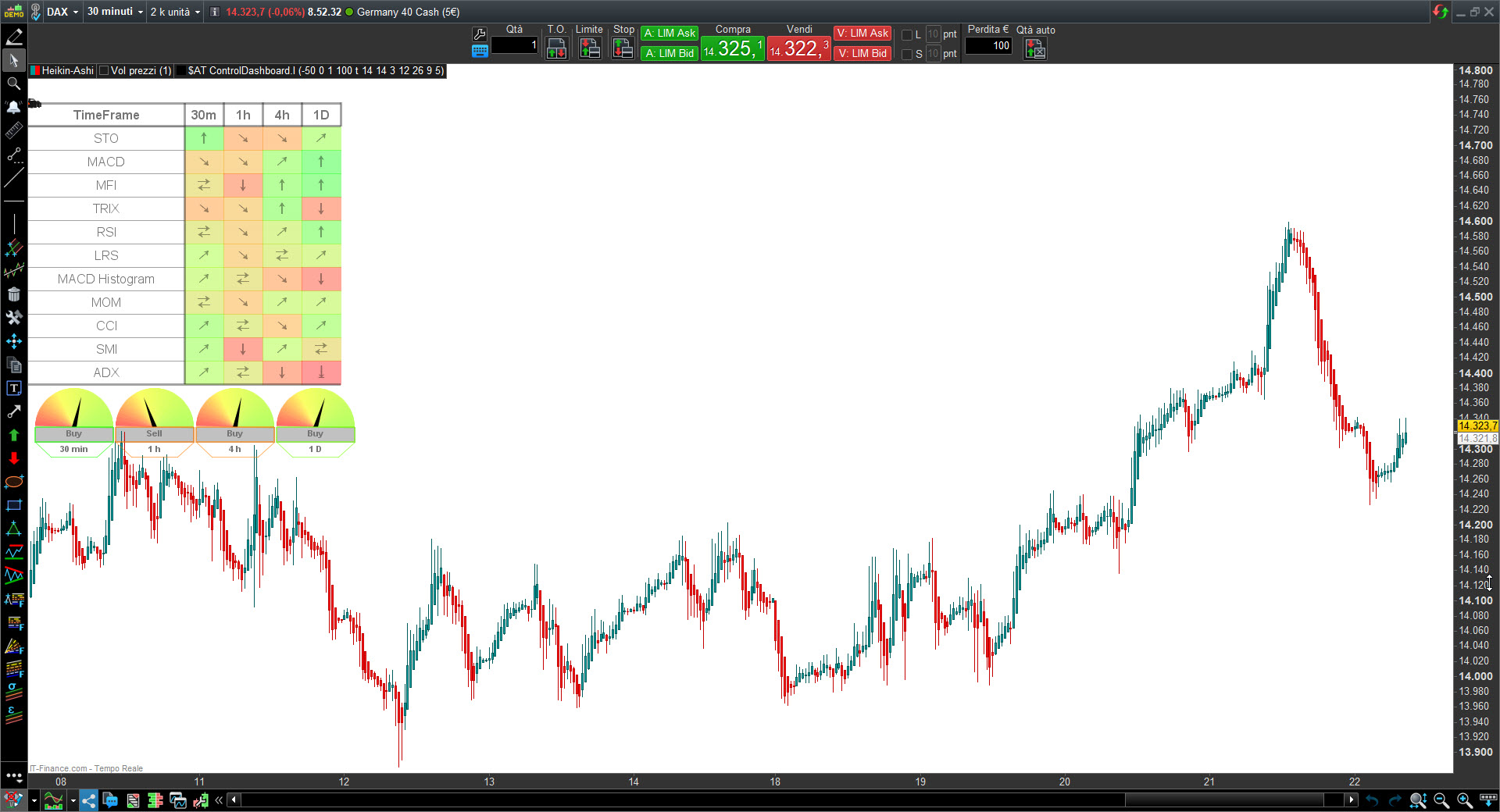Viewport: 1500px width, 812px height.
Task: Open the alert bell tool
Action: click(x=14, y=107)
